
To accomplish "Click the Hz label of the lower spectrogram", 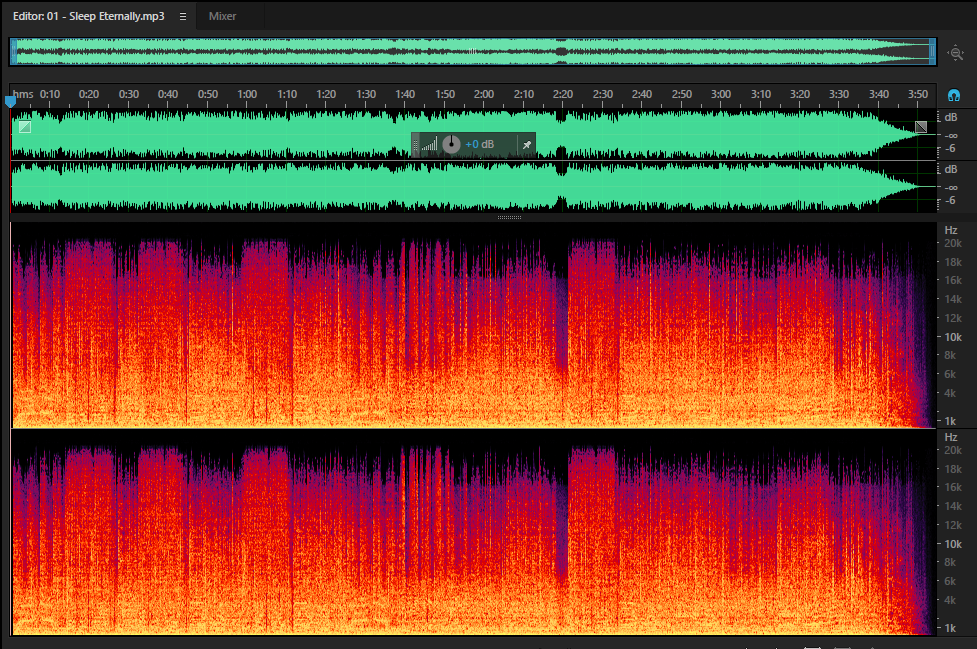I will tap(951, 437).
